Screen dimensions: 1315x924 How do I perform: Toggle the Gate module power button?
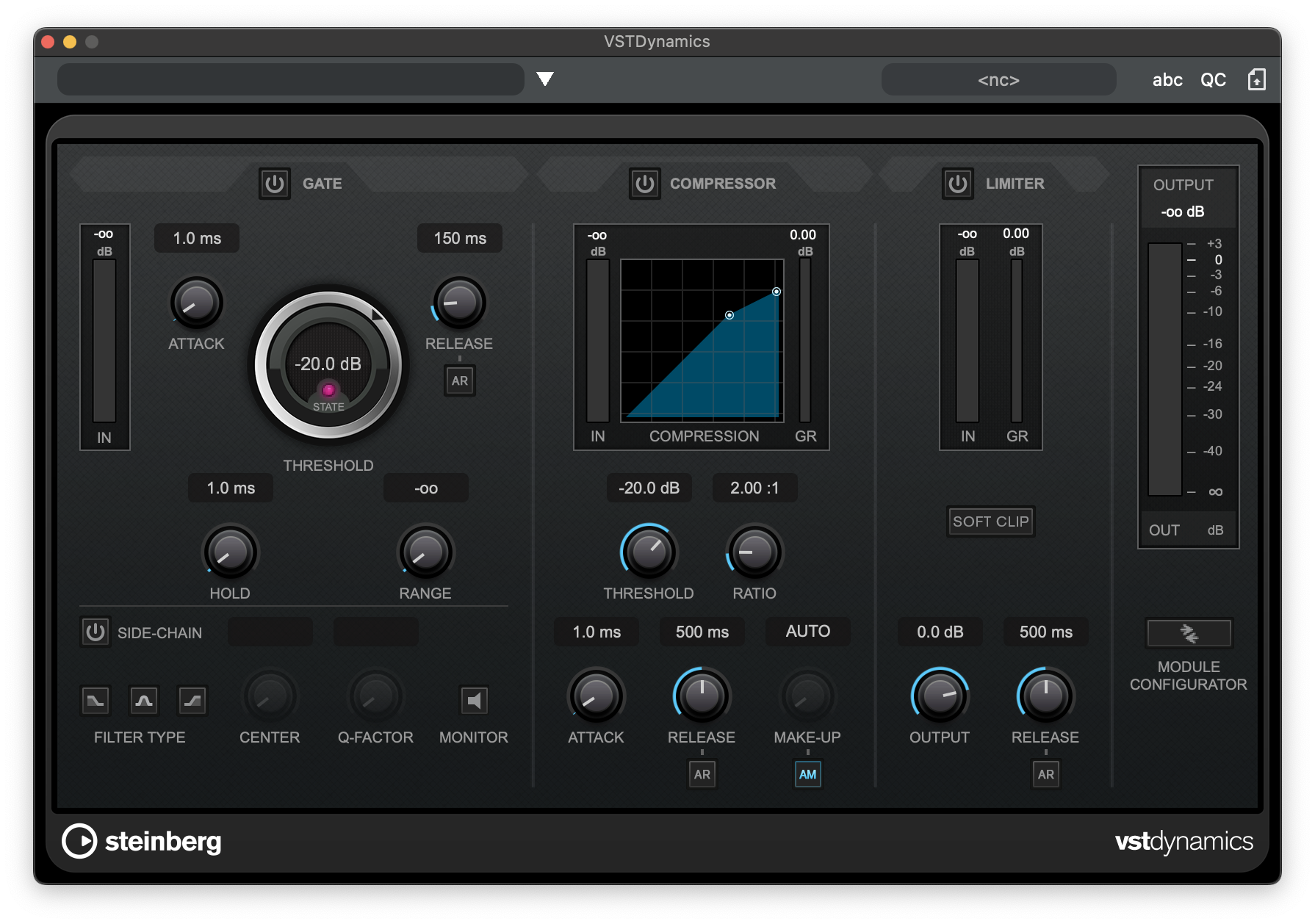[x=275, y=184]
